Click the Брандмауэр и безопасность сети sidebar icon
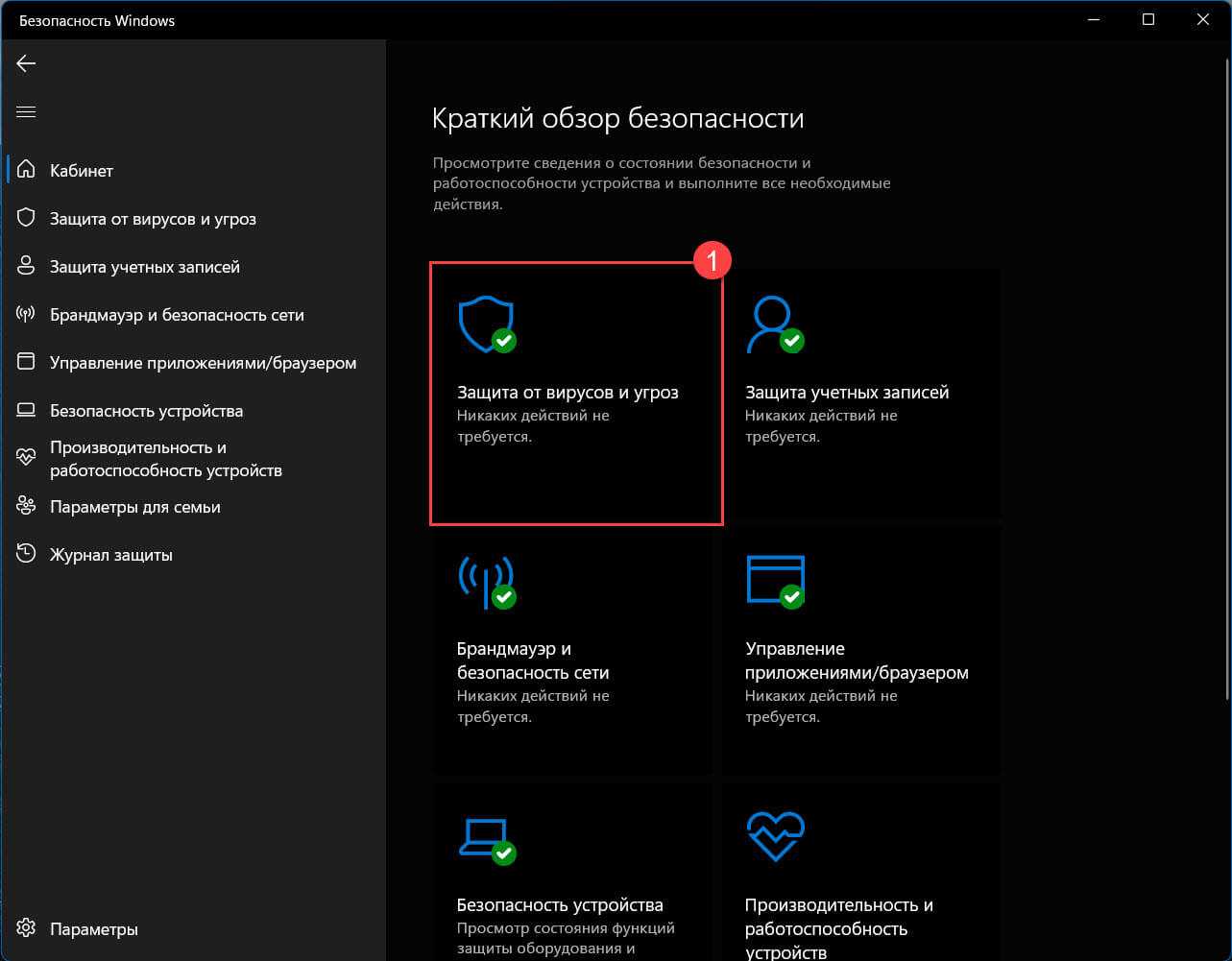The height and width of the screenshot is (961, 1232). [x=26, y=315]
